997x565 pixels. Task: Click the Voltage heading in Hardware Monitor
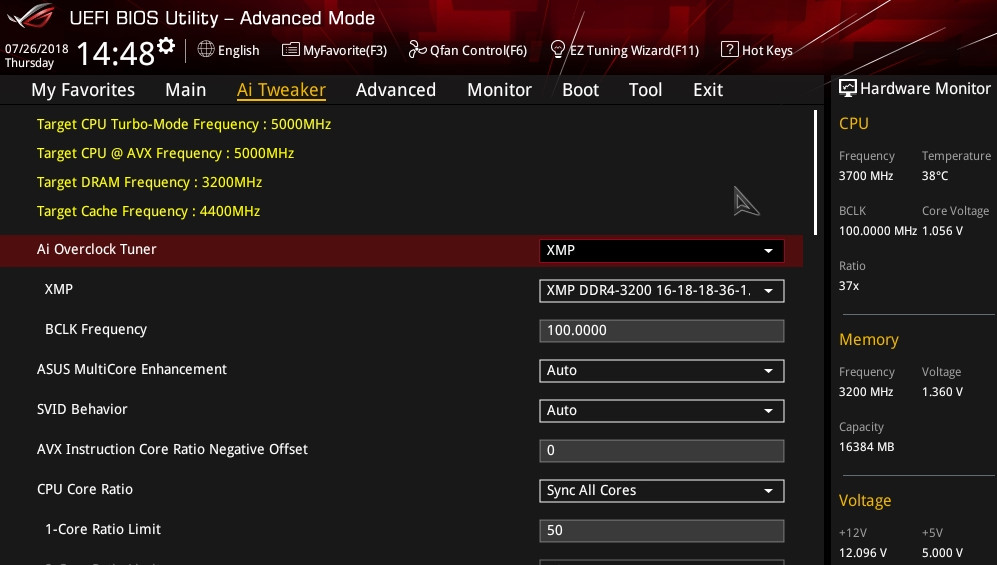865,501
